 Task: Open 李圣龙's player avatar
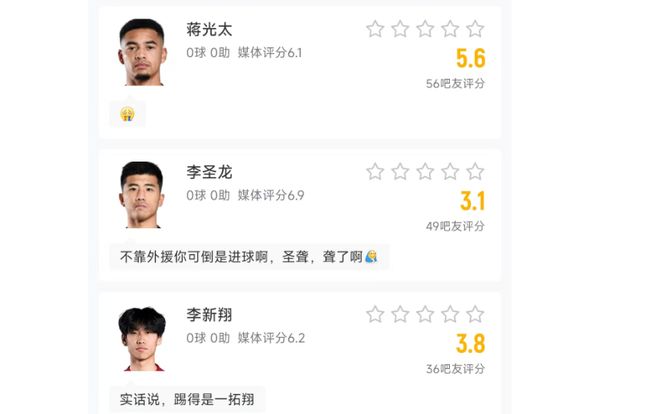142,194
